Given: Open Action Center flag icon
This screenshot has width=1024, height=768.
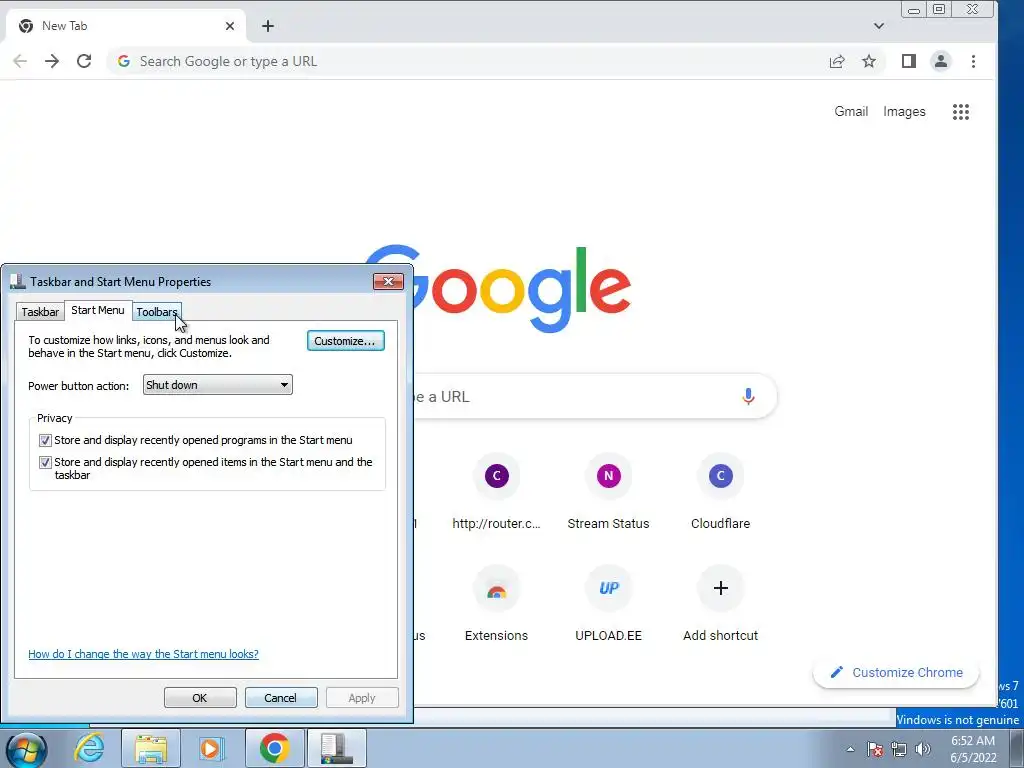Looking at the screenshot, I should (874, 749).
